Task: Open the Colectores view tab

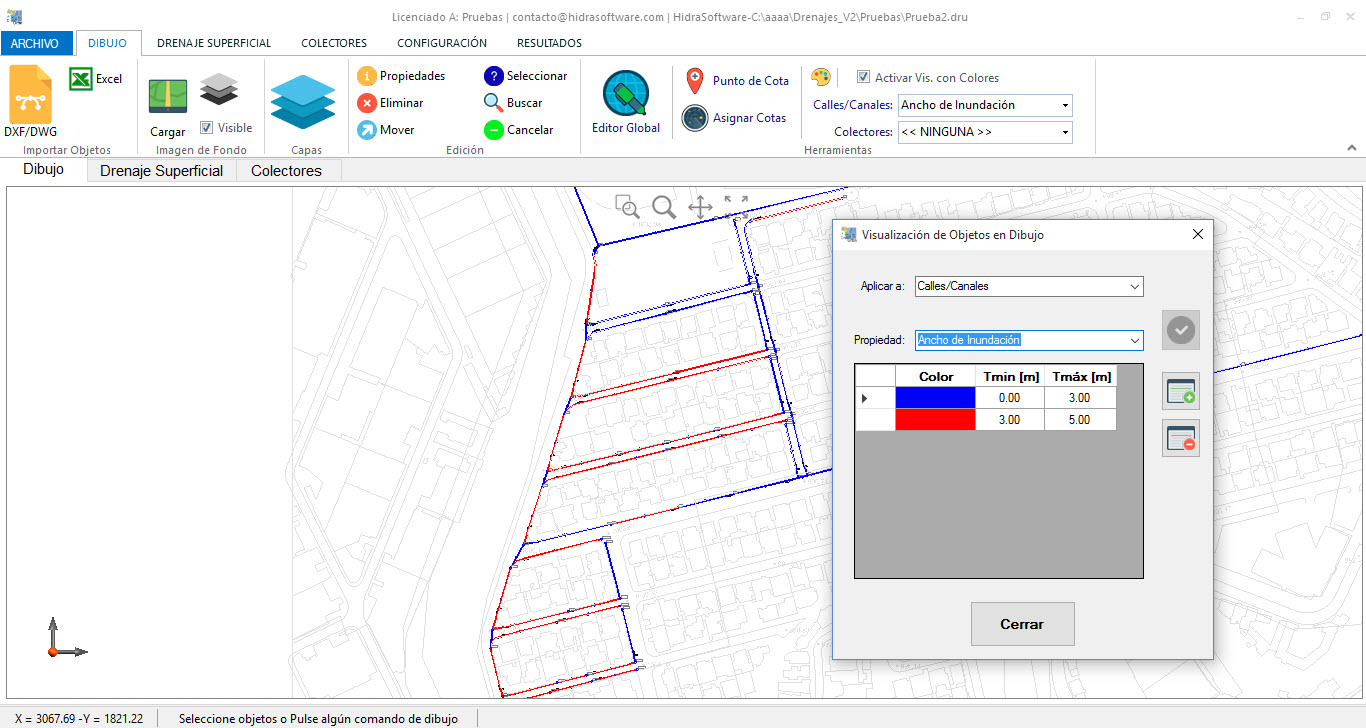Action: pos(287,171)
